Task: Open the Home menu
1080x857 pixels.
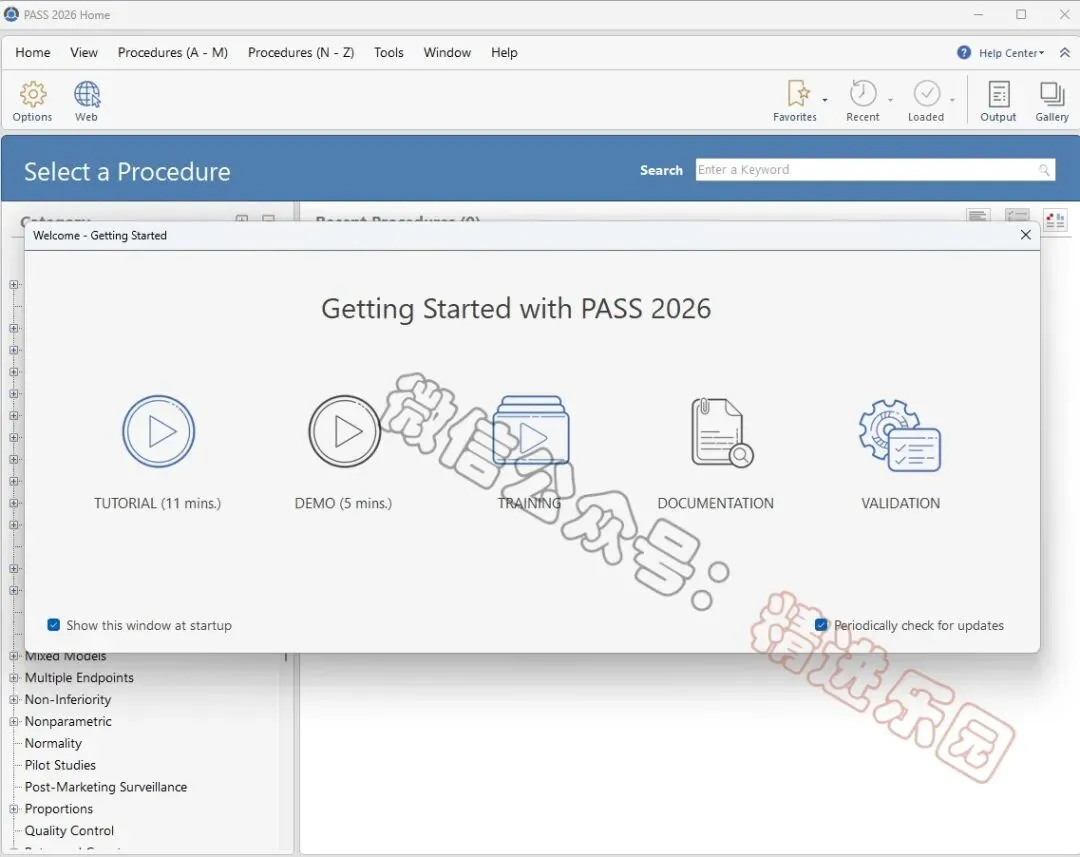Action: click(32, 52)
